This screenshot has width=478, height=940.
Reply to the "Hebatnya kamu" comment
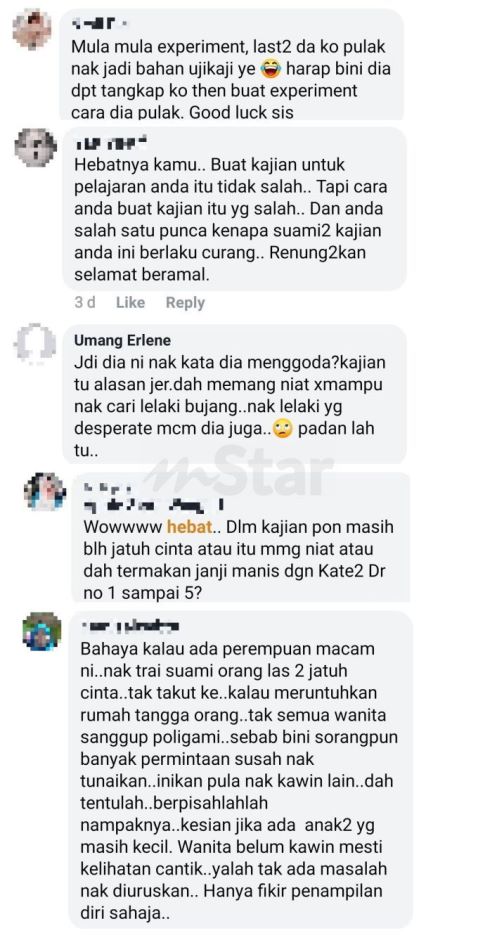tap(185, 303)
